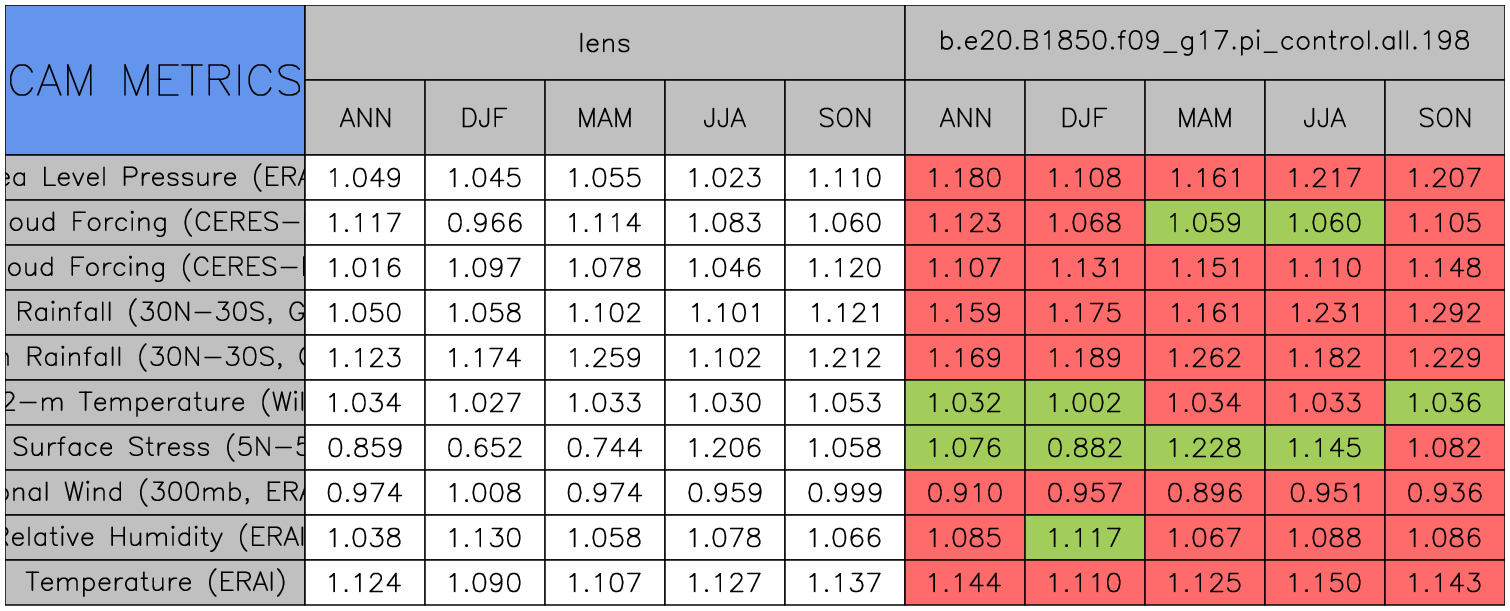Select the red cell showing 1.217
The height and width of the screenshot is (611, 1510).
click(1324, 178)
